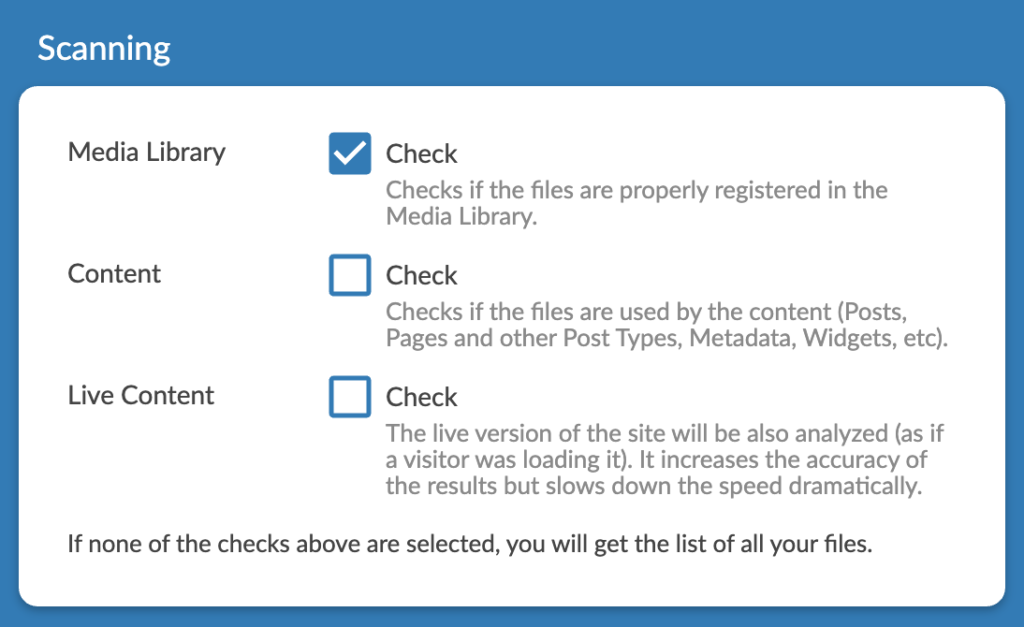Click the Check label next to Live Content
This screenshot has height=627, width=1024.
[x=421, y=396]
